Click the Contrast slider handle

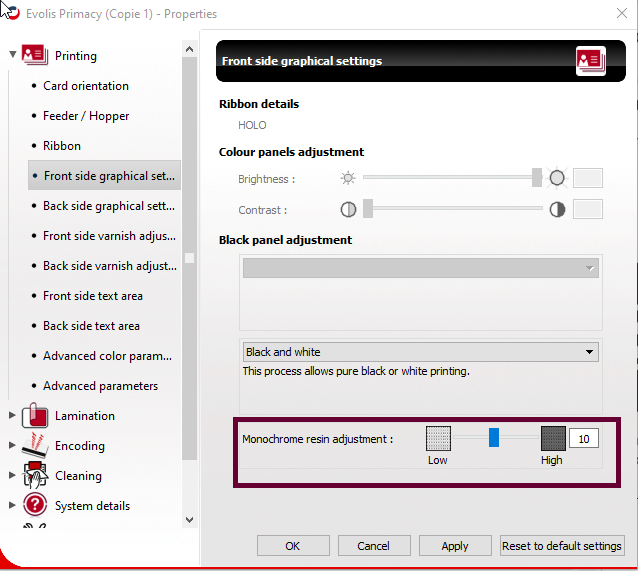point(368,209)
